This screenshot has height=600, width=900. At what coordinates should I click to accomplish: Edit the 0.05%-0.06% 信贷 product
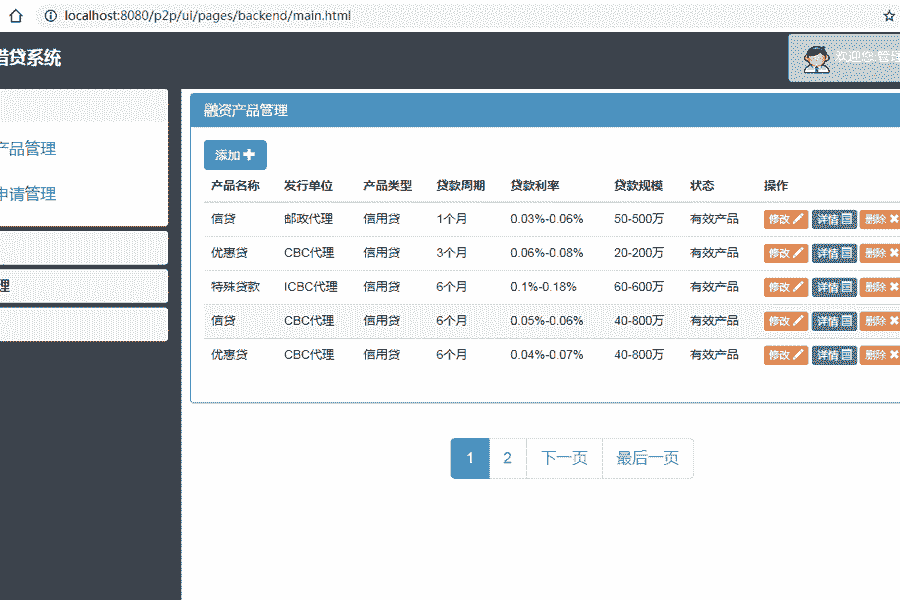[x=786, y=321]
